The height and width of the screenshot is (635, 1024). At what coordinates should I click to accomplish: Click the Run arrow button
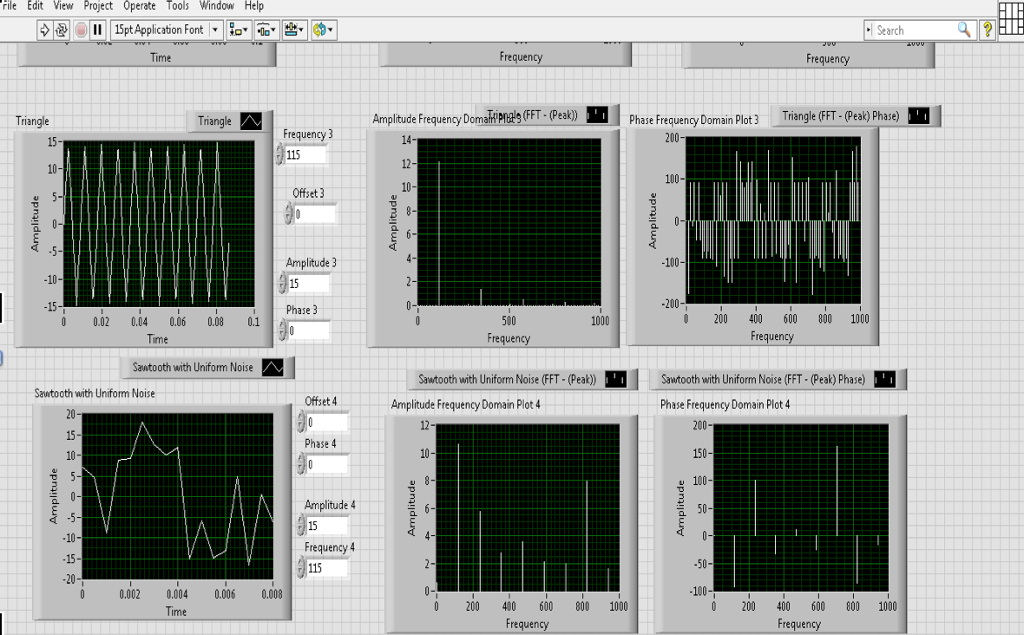(44, 30)
